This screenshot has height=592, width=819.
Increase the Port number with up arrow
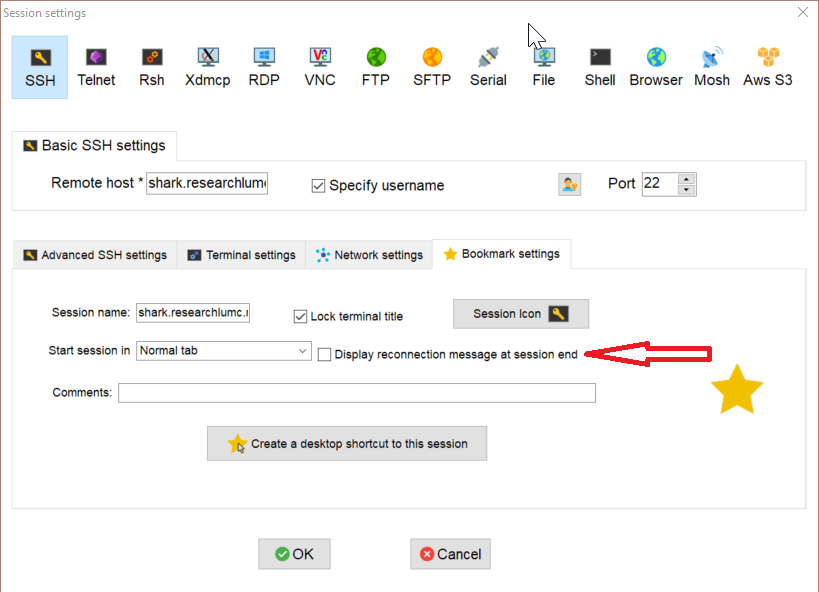point(686,179)
